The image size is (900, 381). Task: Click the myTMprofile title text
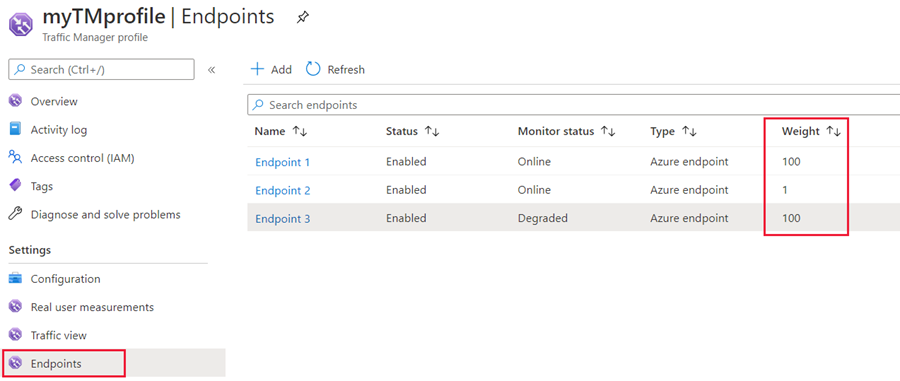coord(104,17)
